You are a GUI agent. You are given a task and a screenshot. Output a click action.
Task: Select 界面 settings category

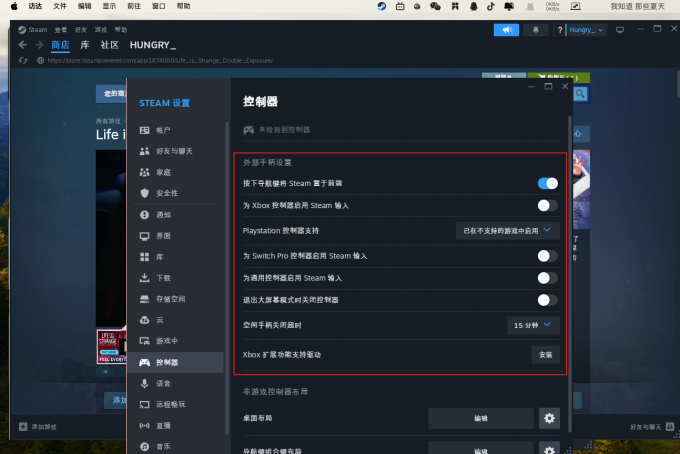pyautogui.click(x=176, y=236)
